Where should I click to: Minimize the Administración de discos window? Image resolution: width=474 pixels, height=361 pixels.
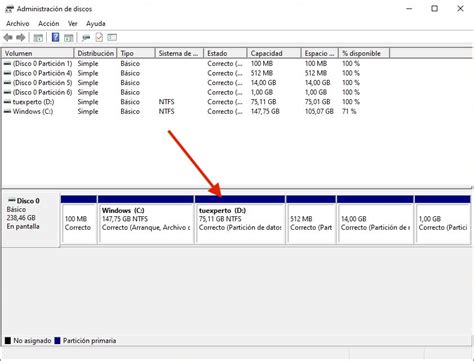click(x=409, y=9)
